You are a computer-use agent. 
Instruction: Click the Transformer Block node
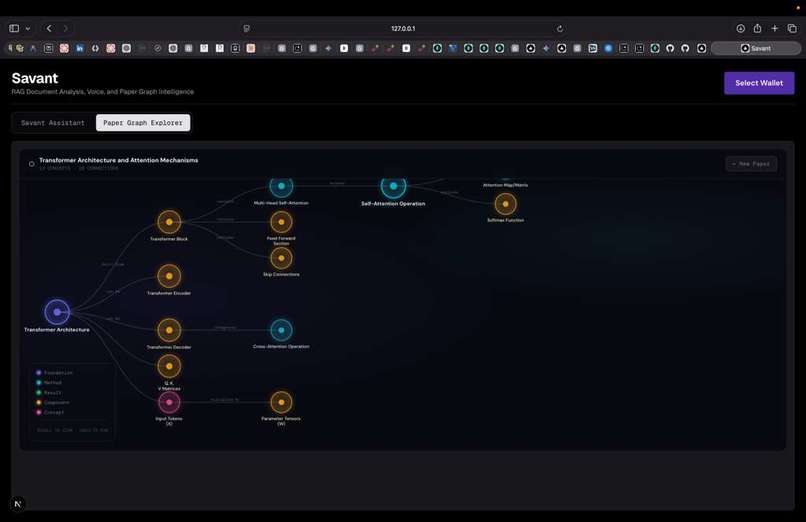pos(169,222)
